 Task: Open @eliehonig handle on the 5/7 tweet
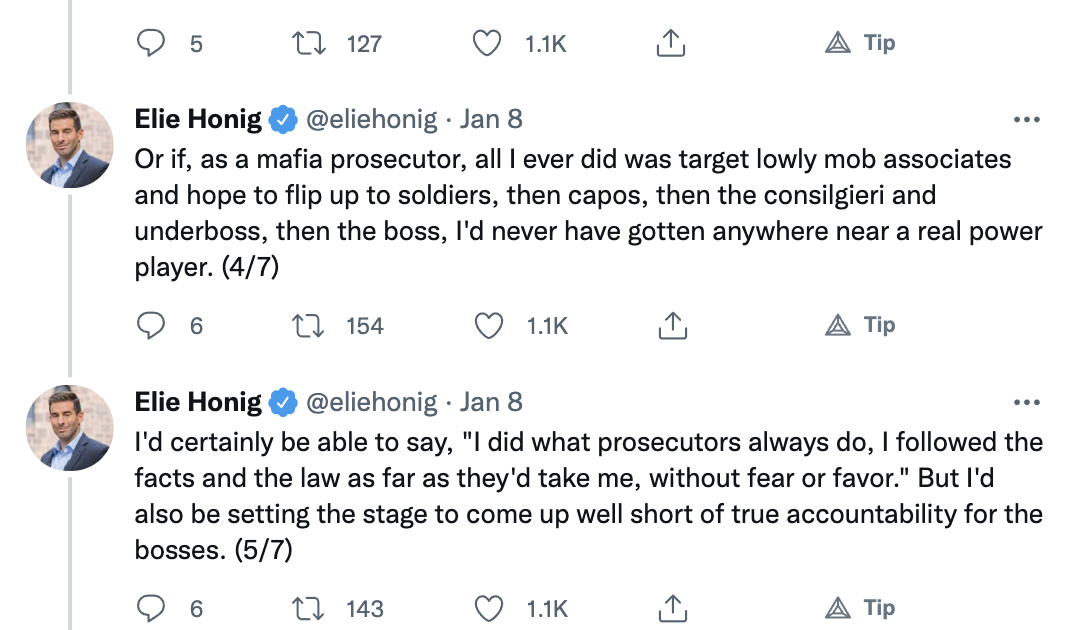pyautogui.click(x=371, y=402)
